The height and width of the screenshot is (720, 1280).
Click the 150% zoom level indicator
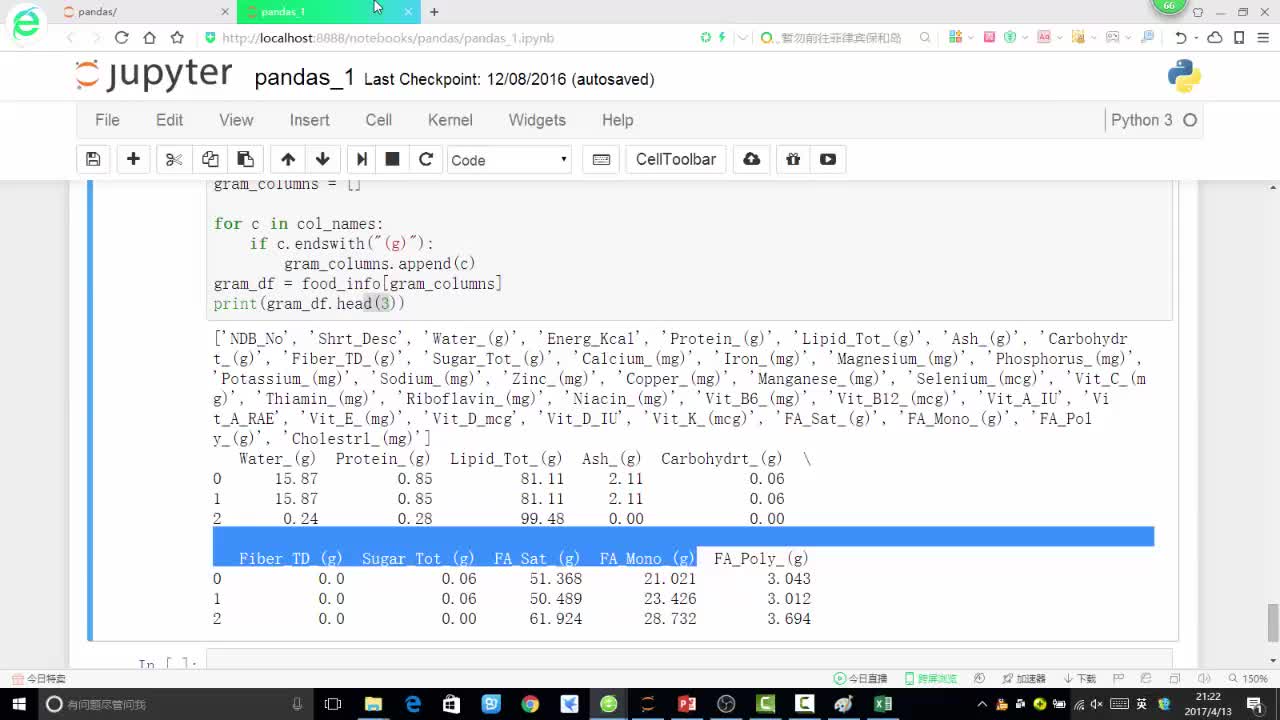point(1249,678)
